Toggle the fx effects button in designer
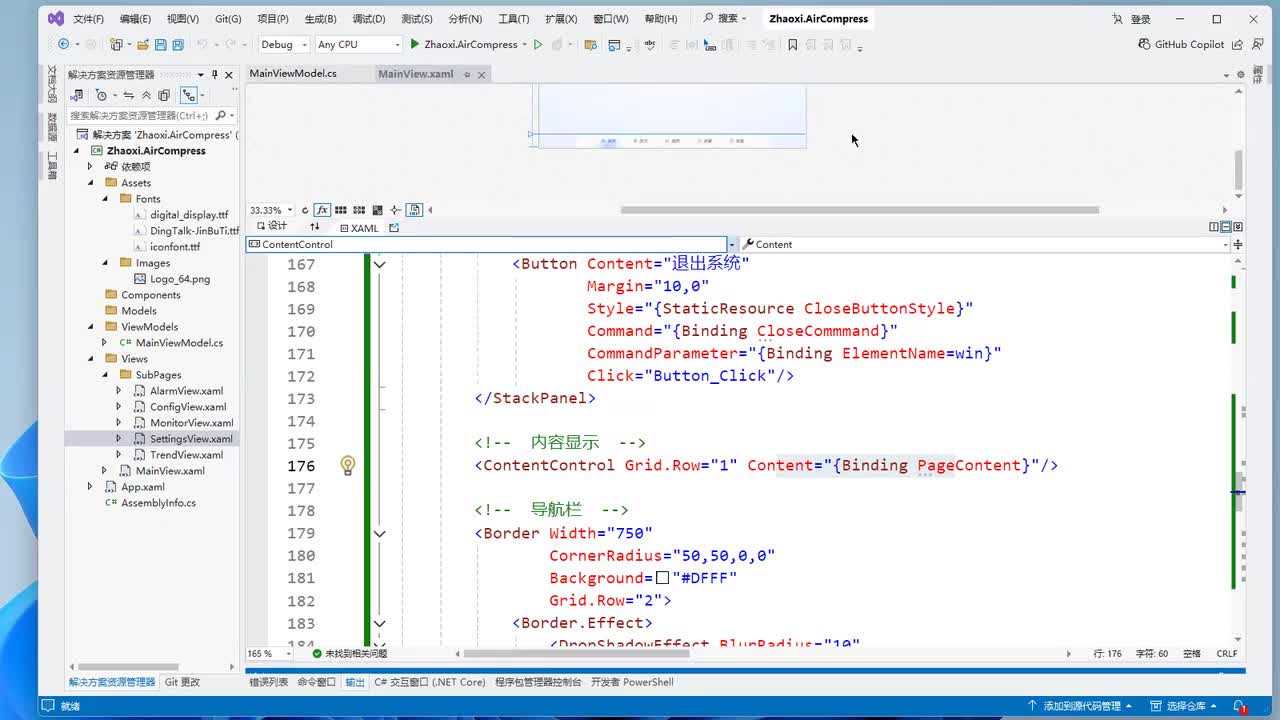 [x=322, y=210]
